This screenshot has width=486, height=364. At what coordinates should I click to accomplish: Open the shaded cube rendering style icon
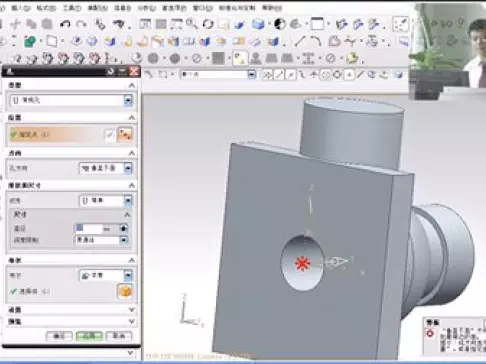tap(258, 24)
